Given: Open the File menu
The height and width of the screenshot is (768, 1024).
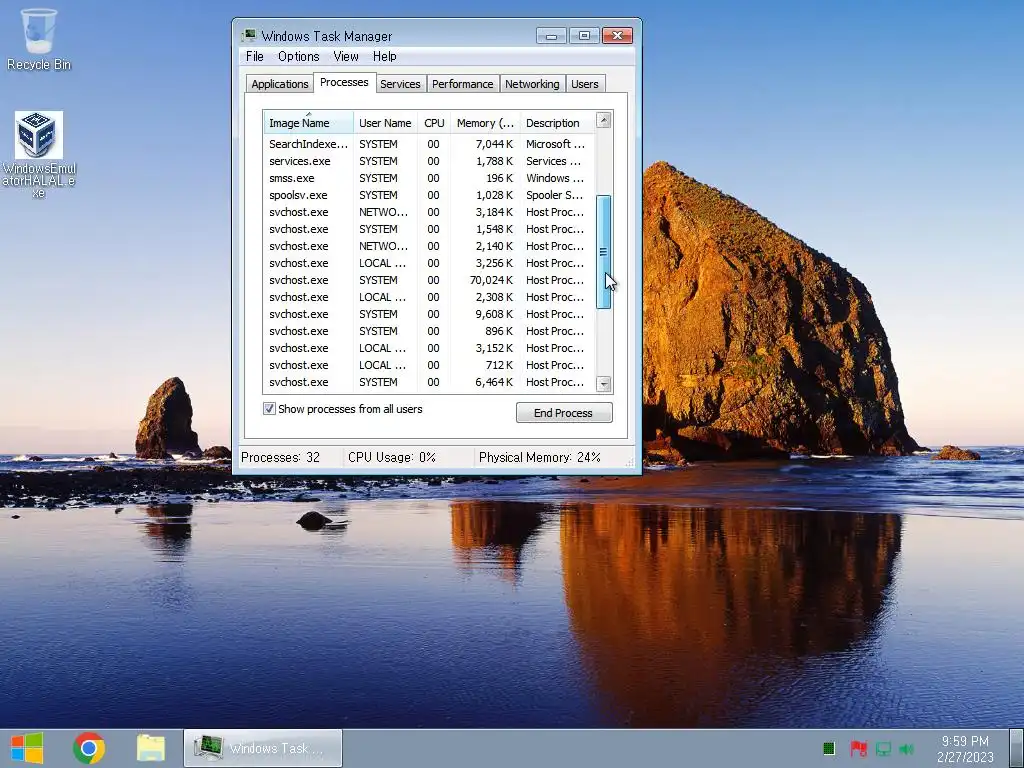Looking at the screenshot, I should (255, 56).
